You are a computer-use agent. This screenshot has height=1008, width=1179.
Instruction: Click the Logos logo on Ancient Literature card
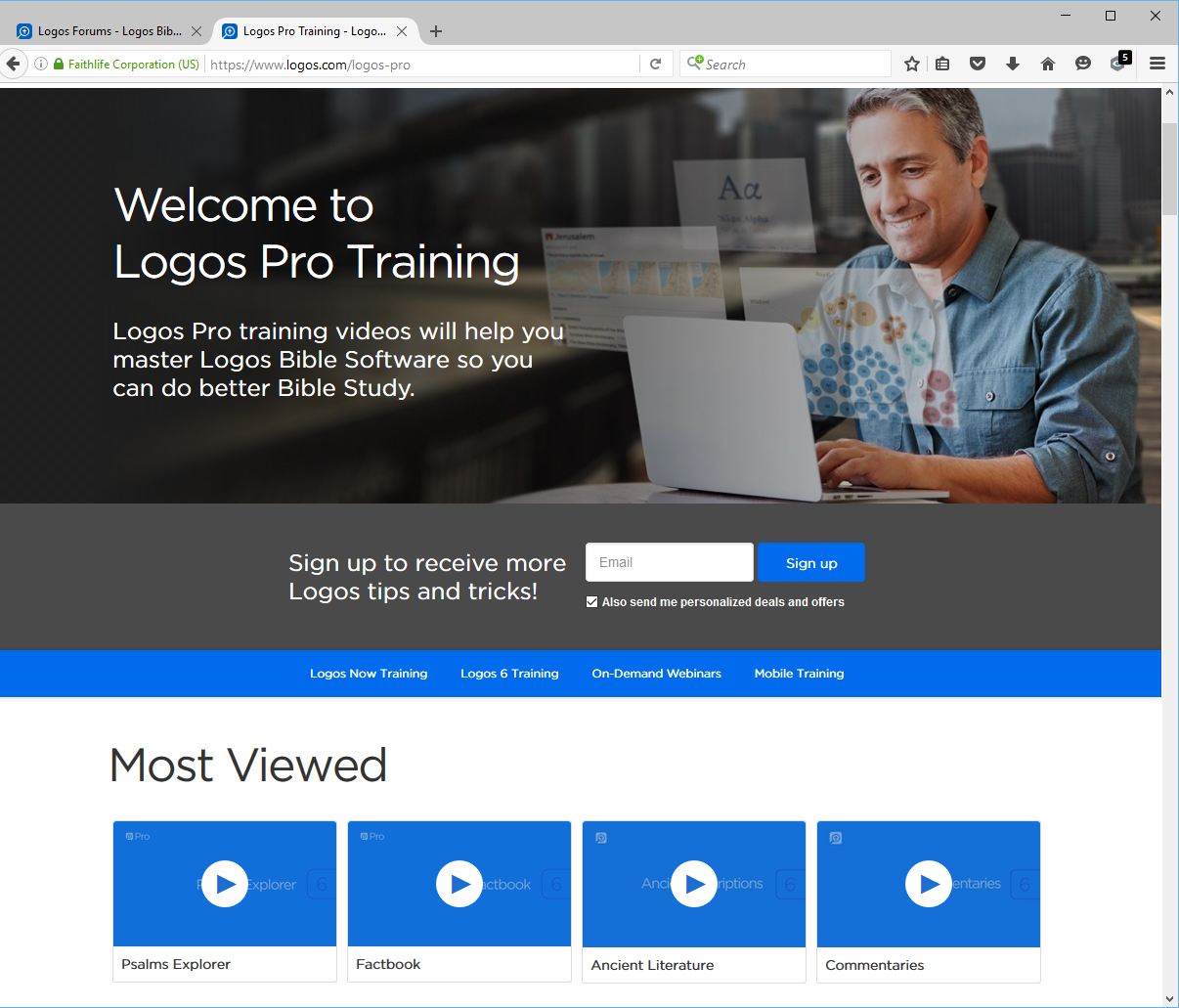coord(601,838)
